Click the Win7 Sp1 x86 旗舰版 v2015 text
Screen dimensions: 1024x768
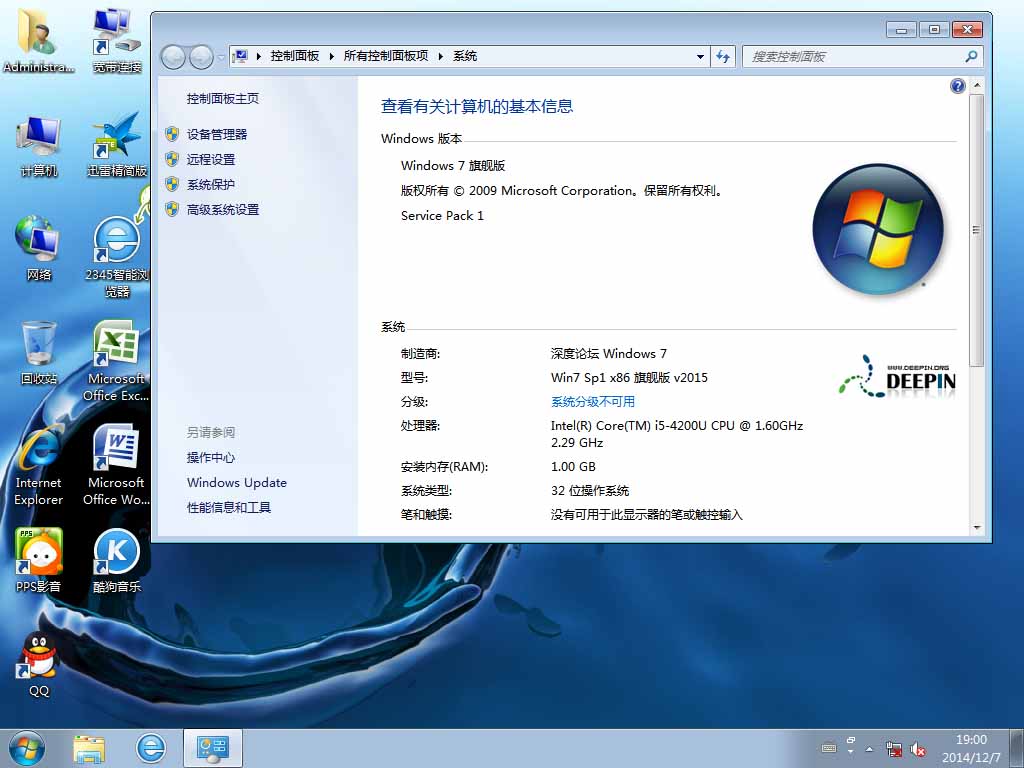(x=629, y=377)
